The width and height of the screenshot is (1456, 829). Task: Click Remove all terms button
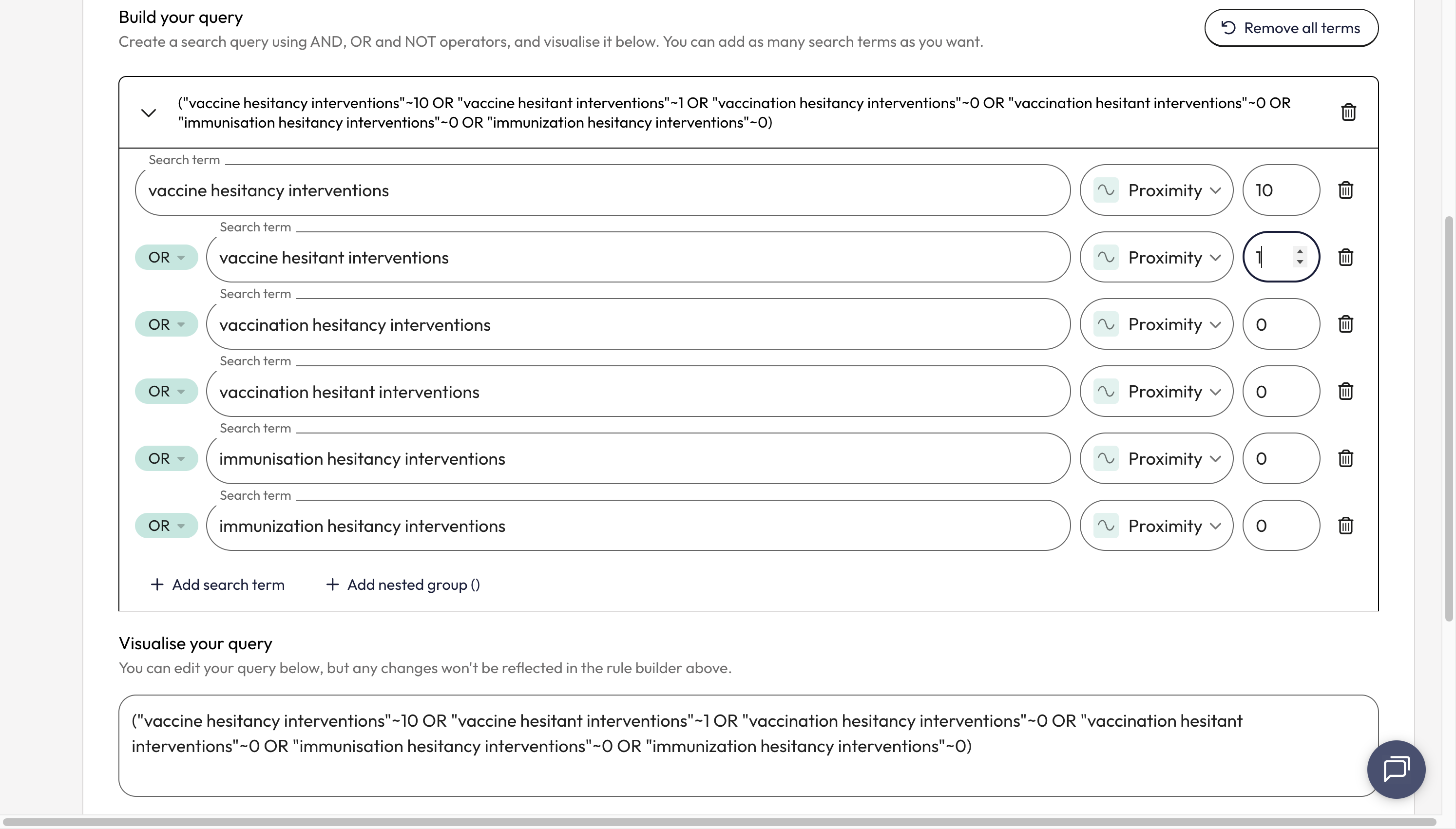click(1291, 28)
